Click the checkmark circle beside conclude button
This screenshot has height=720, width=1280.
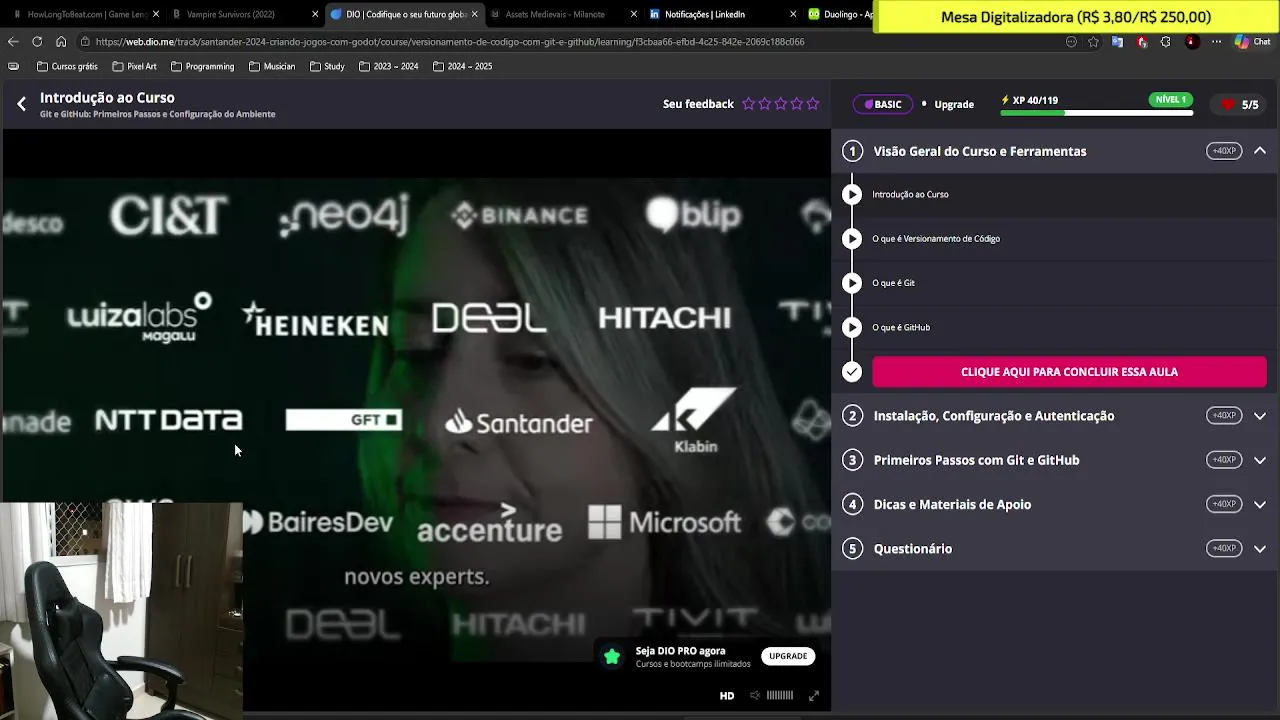(x=852, y=372)
